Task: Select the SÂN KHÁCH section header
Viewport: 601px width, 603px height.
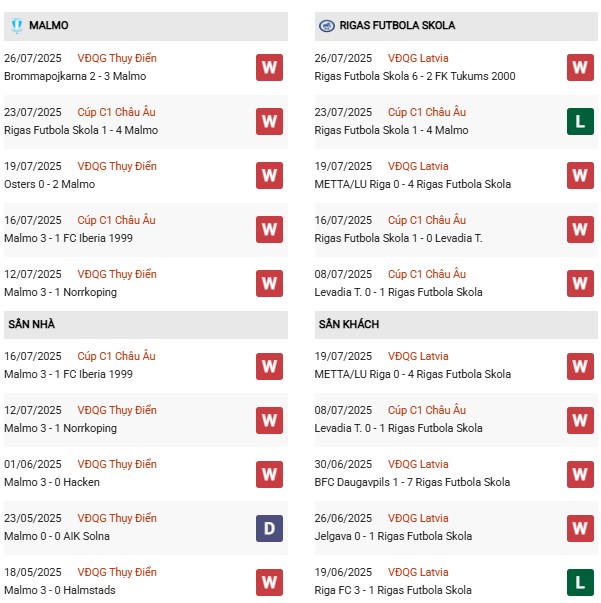Action: (x=348, y=324)
